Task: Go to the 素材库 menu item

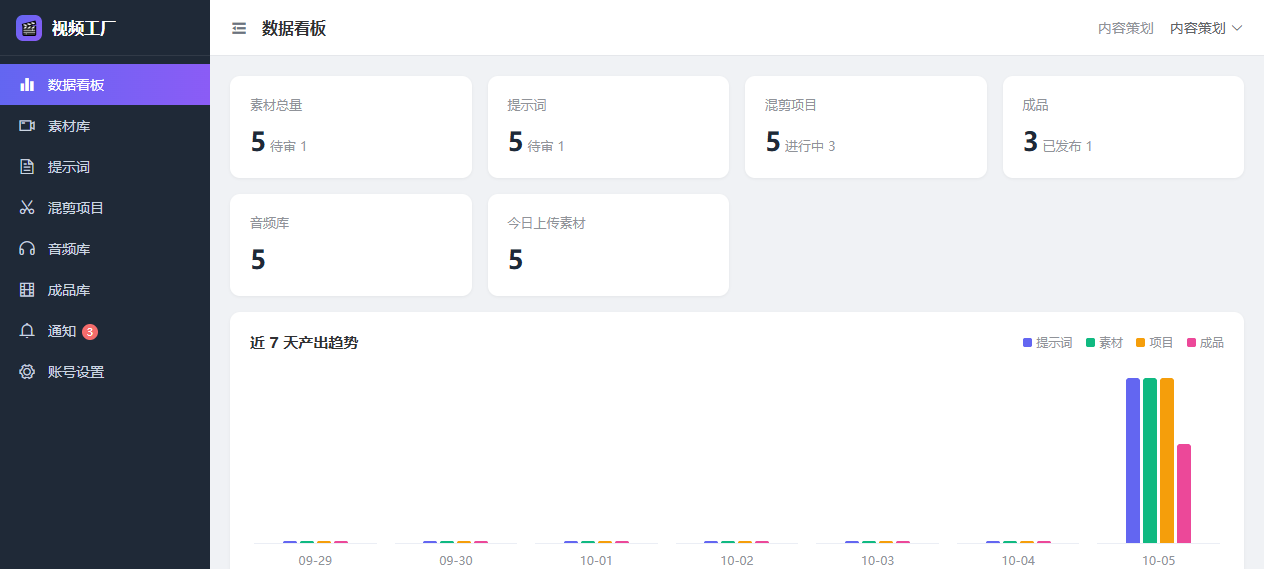Action: click(105, 126)
